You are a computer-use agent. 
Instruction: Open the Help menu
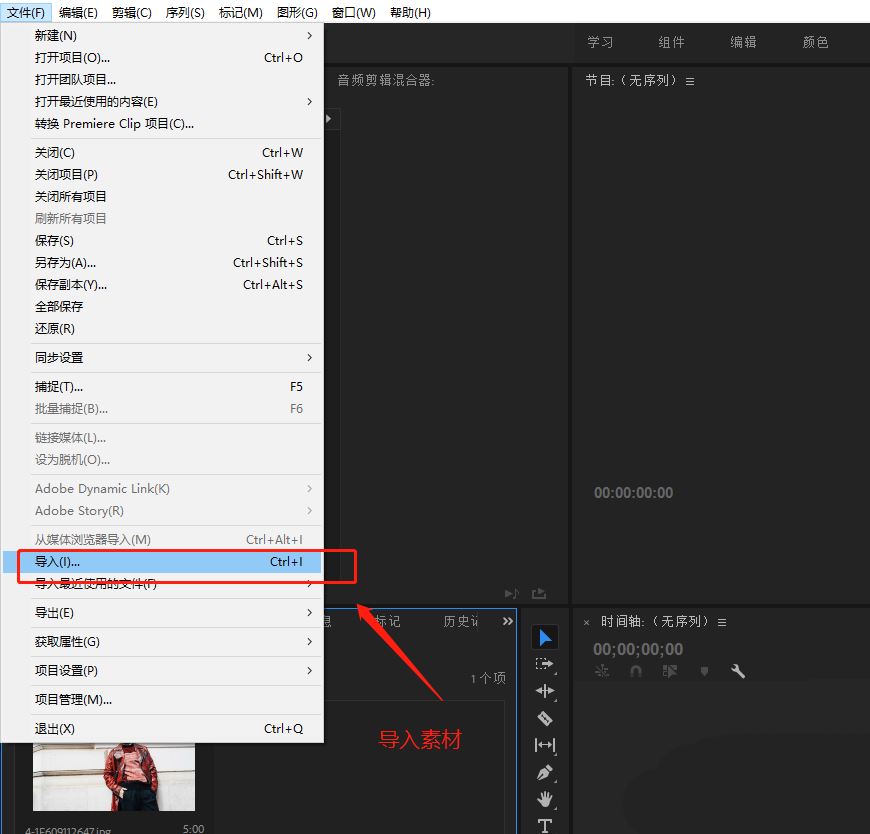[x=410, y=12]
